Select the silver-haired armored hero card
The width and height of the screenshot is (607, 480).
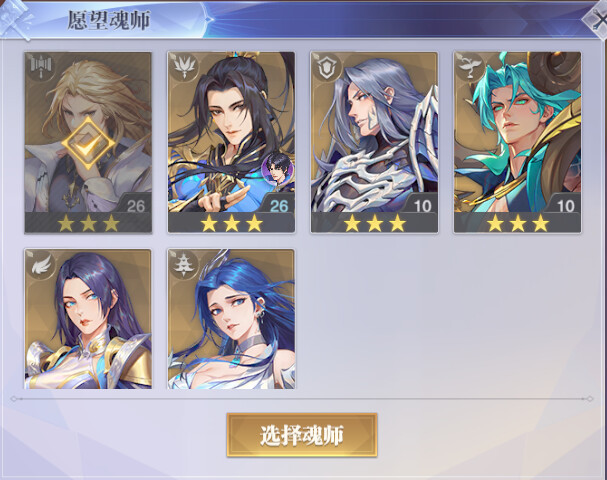pos(374,142)
